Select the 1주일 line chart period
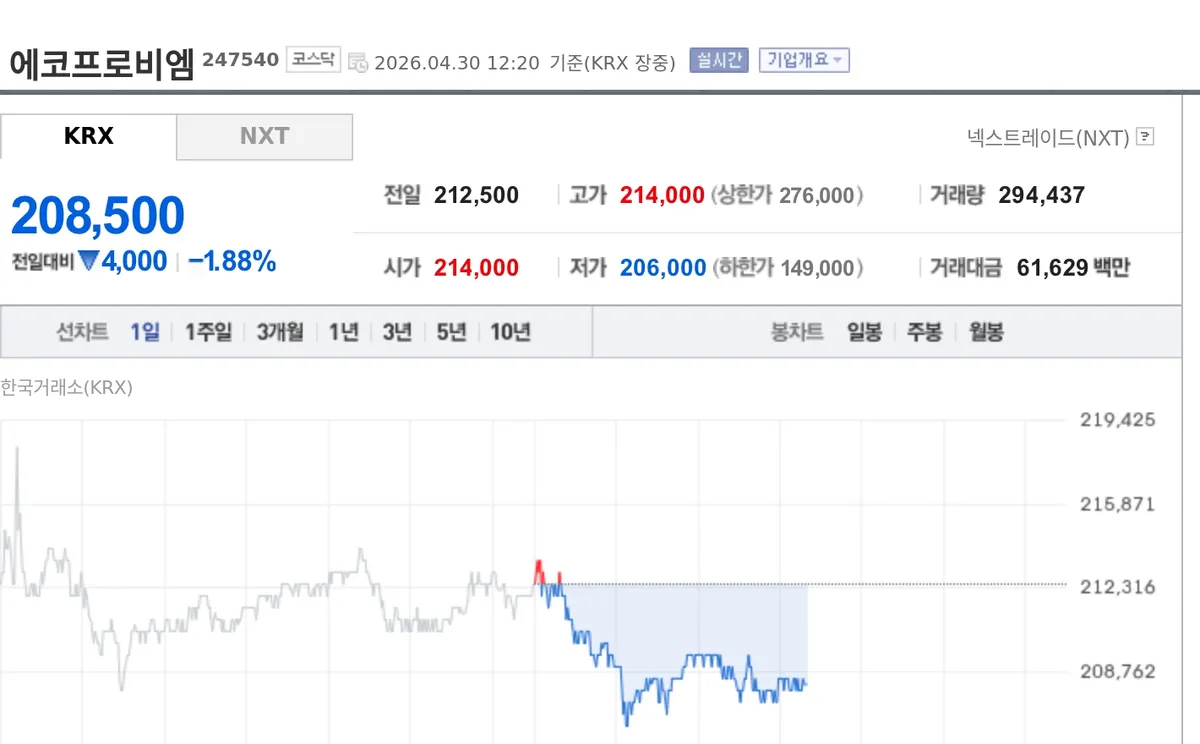Viewport: 1200px width, 744px height. [x=208, y=332]
